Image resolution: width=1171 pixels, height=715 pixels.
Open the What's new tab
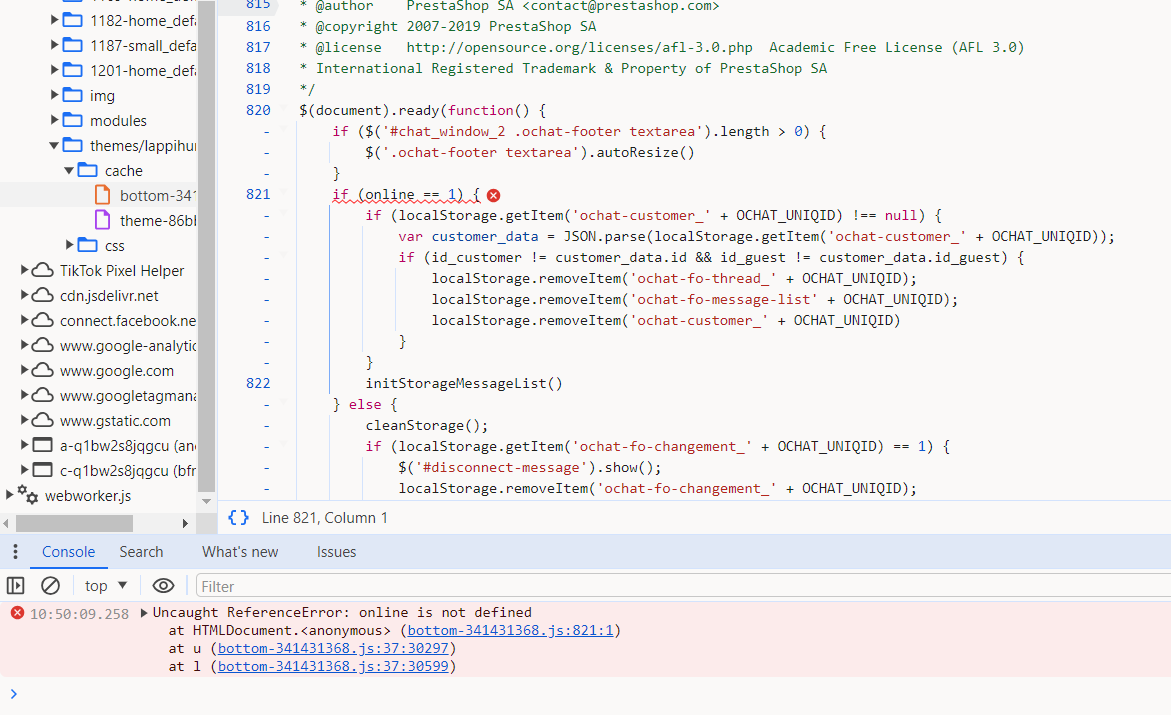[x=240, y=552]
